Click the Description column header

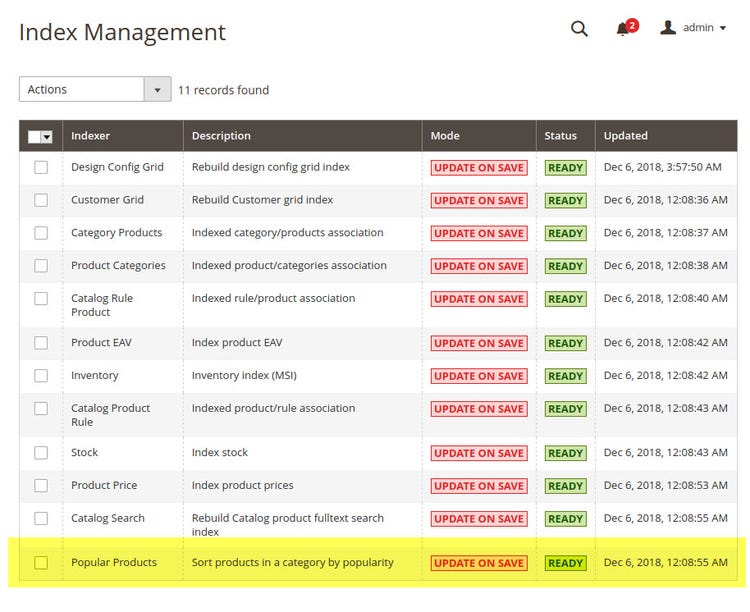[221, 136]
